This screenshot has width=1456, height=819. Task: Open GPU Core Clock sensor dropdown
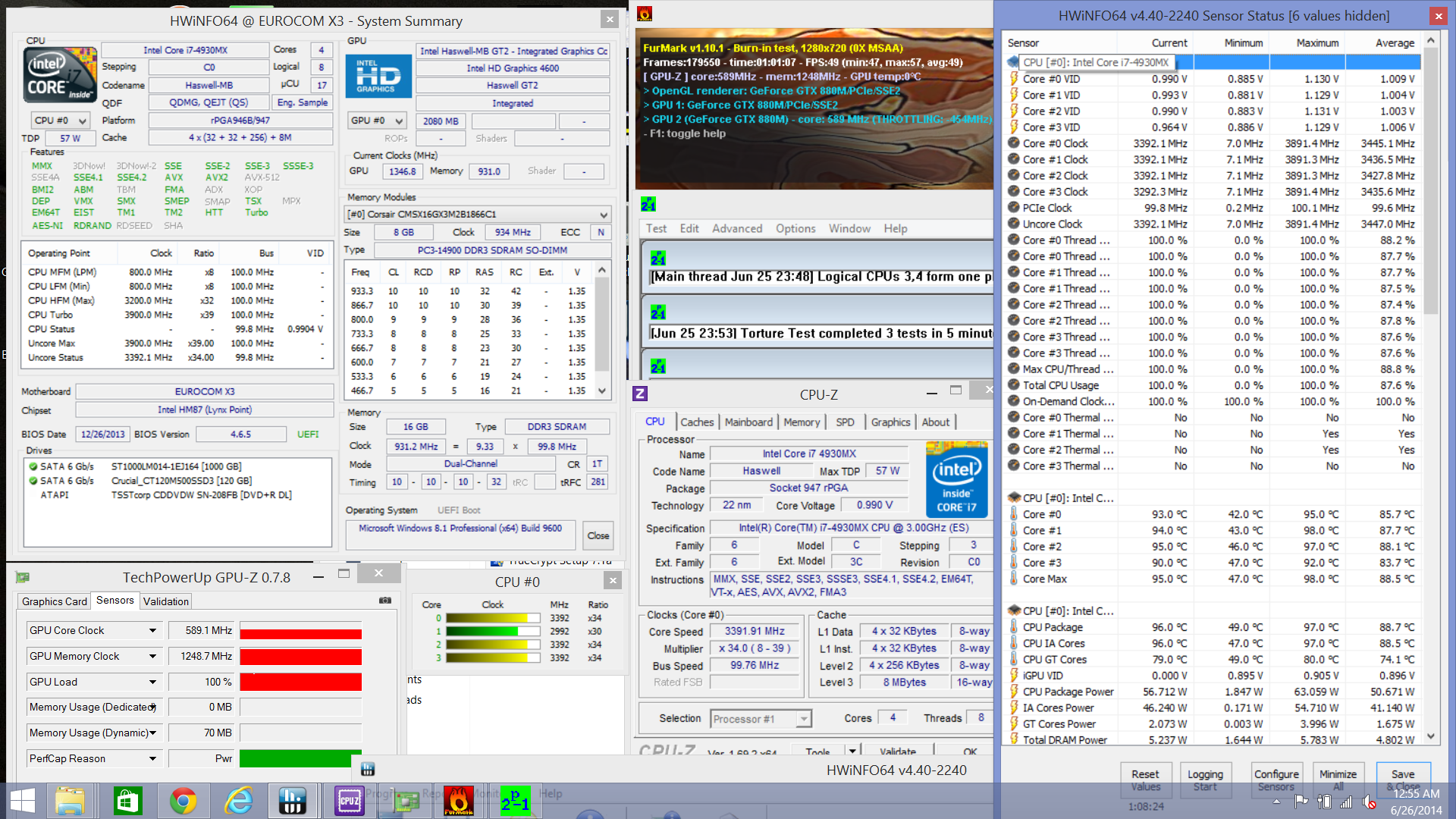click(x=152, y=631)
